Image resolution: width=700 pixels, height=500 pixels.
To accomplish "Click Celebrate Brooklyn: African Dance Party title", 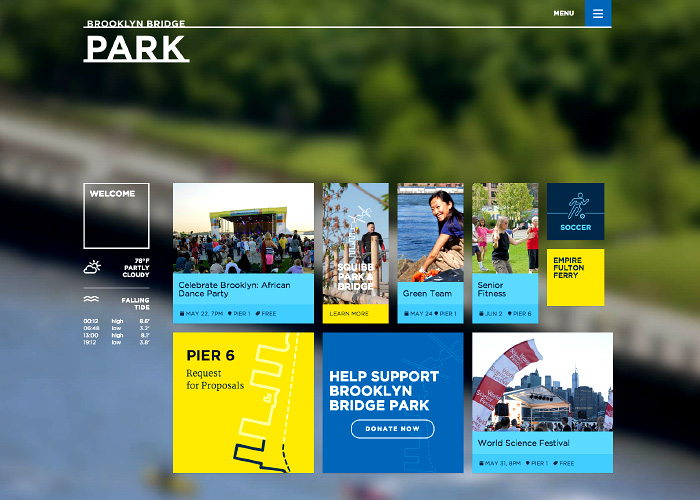I will 234,289.
